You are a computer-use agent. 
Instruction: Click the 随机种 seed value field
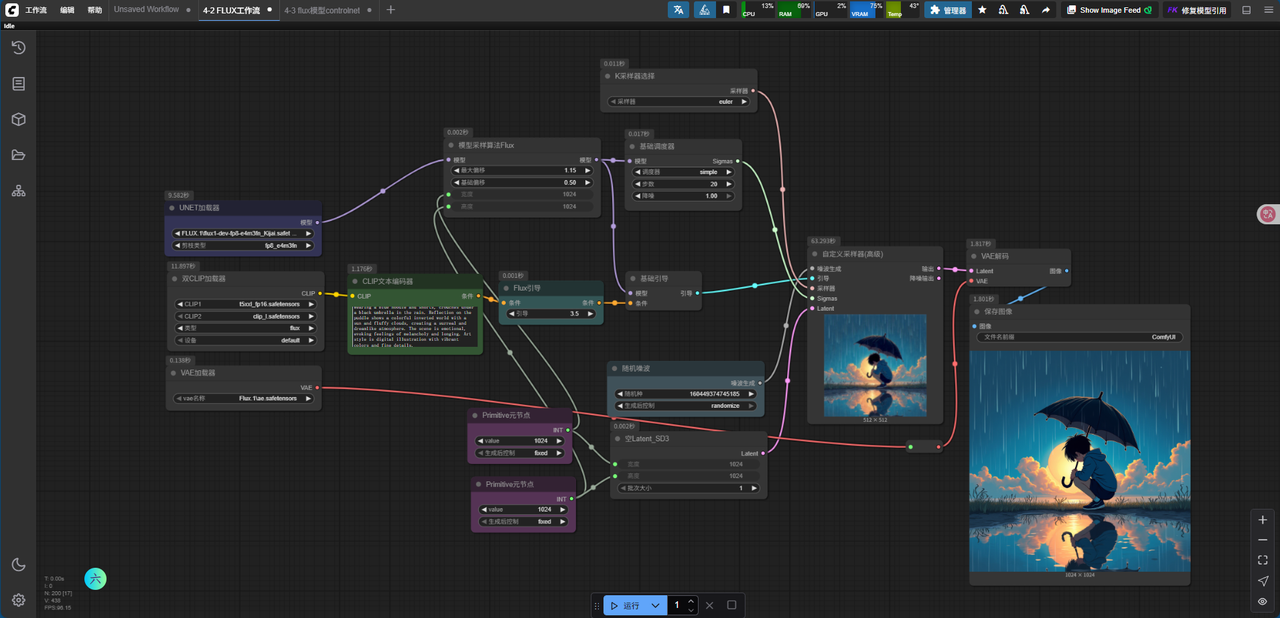pos(685,394)
